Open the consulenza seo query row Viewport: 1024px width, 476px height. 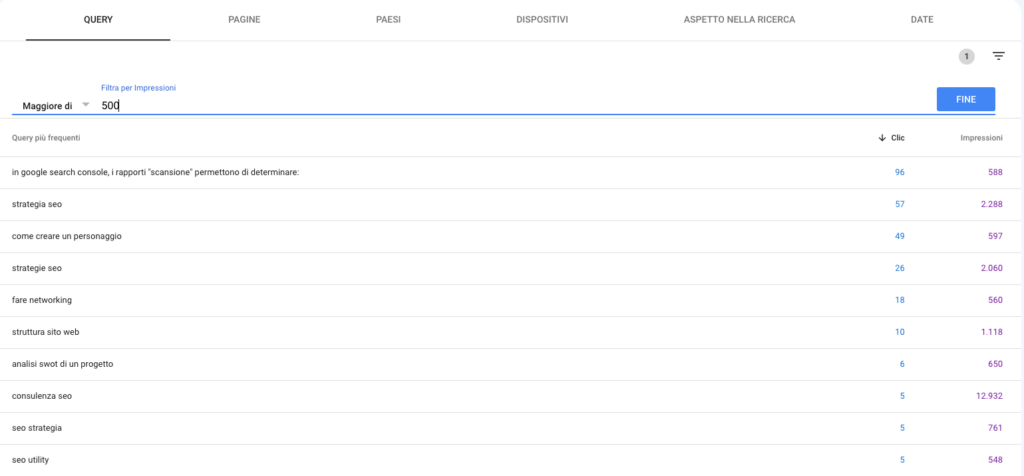(x=512, y=396)
